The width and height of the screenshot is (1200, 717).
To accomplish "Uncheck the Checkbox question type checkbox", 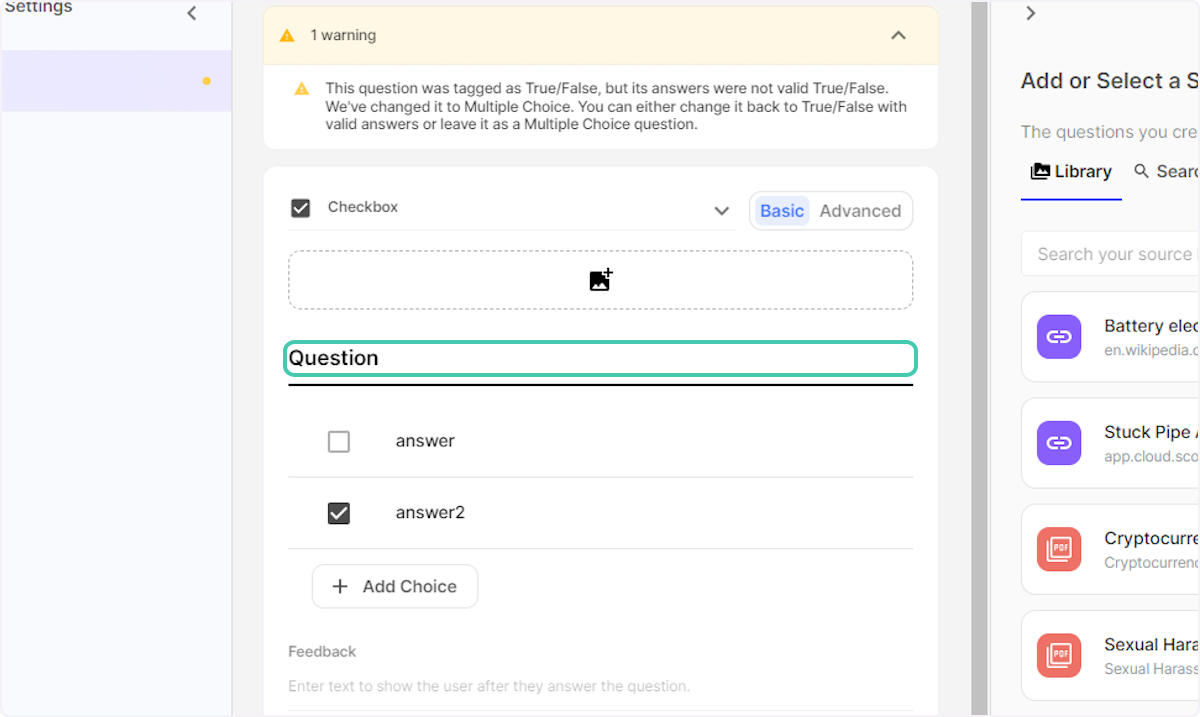I will [300, 208].
